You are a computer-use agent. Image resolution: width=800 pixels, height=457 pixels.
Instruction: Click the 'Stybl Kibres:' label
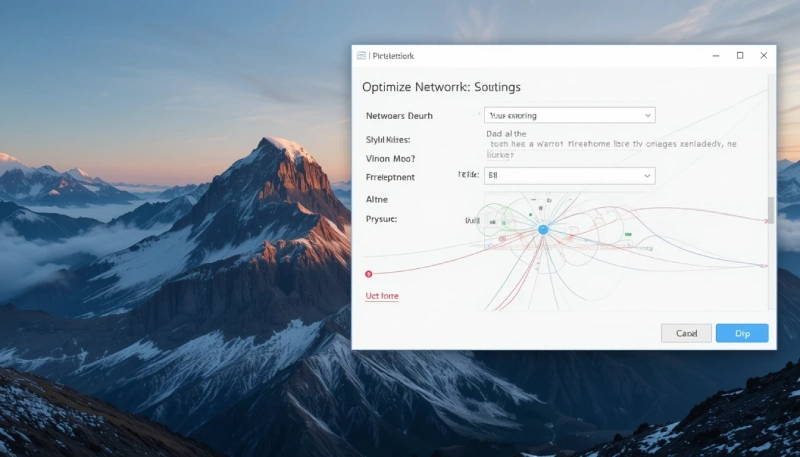coord(388,139)
